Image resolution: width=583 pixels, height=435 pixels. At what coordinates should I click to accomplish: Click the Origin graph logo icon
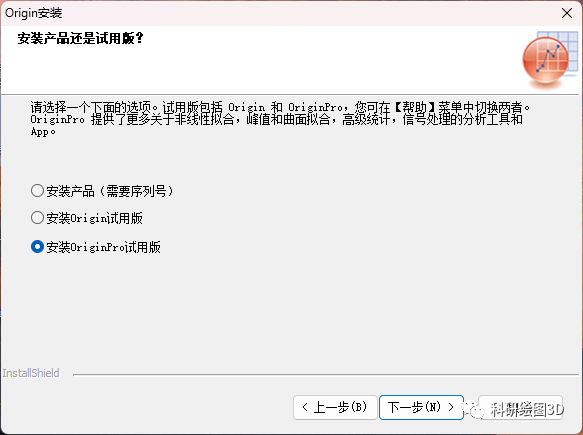click(x=550, y=60)
